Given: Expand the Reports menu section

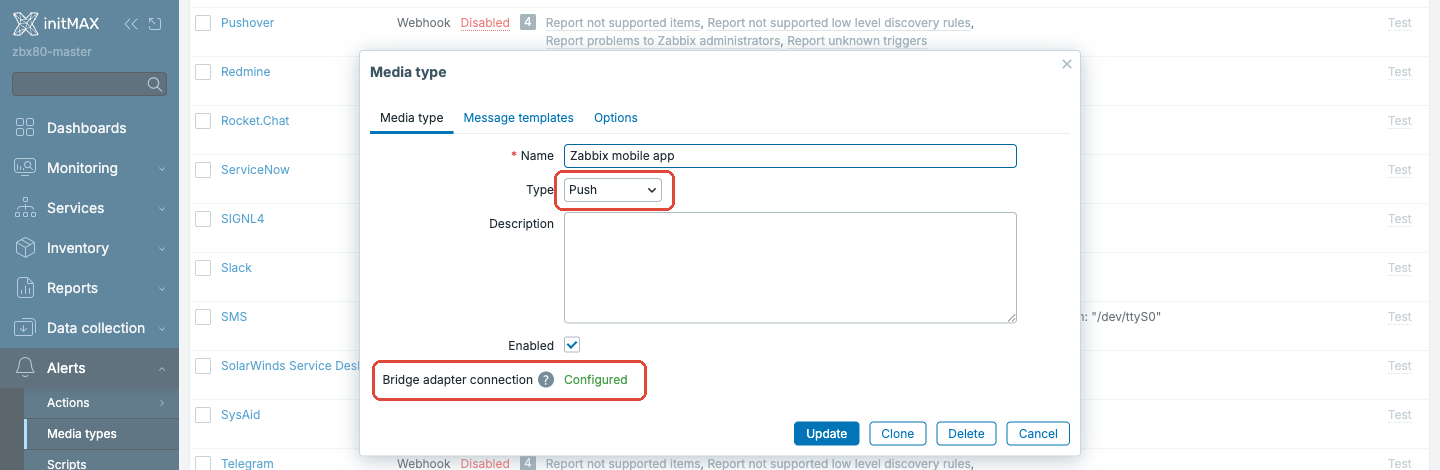Looking at the screenshot, I should [x=161, y=288].
